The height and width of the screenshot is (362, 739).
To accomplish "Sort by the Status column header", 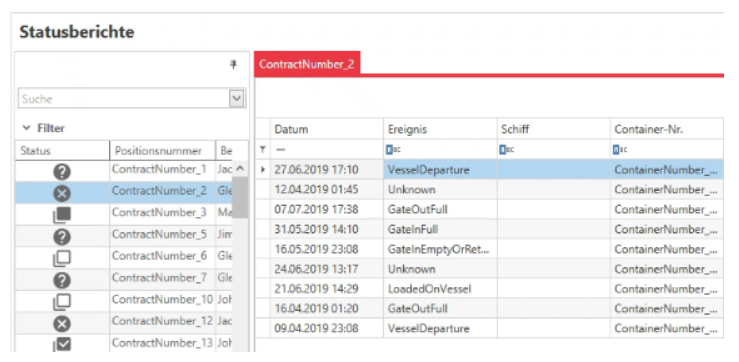I will click(62, 151).
